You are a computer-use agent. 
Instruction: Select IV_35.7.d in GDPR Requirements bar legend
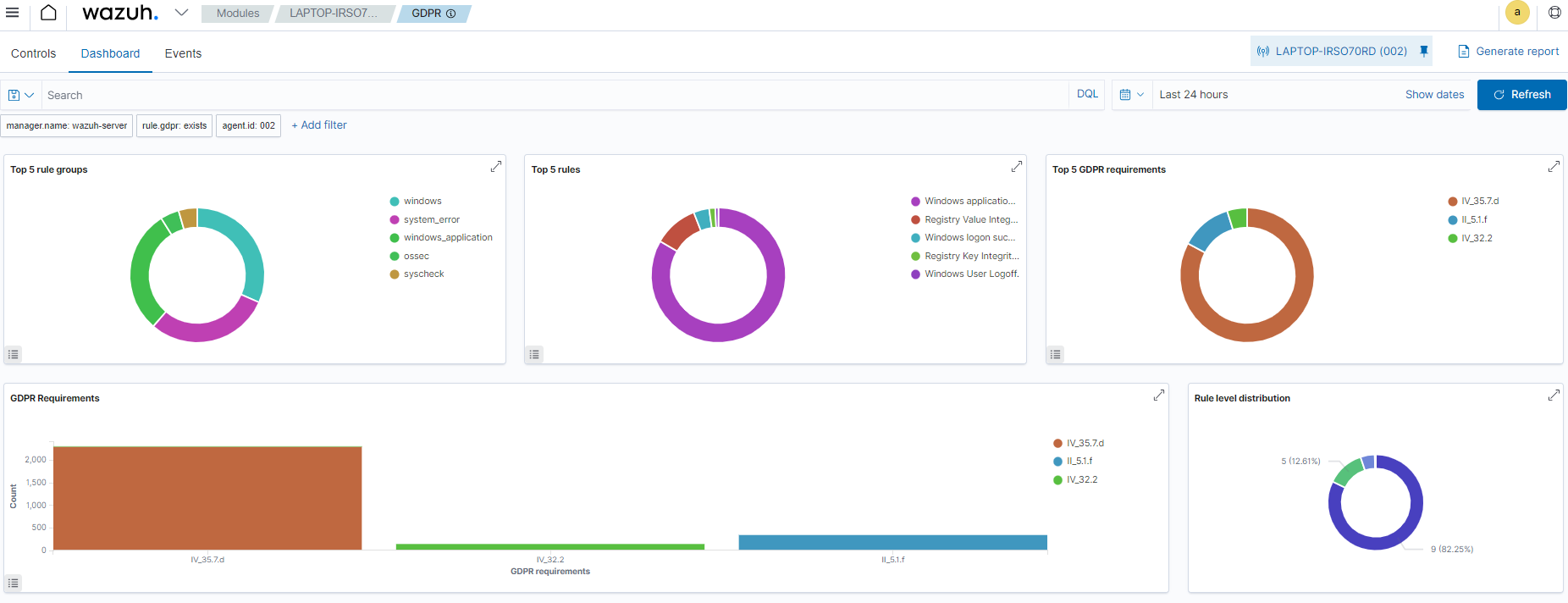[1079, 443]
